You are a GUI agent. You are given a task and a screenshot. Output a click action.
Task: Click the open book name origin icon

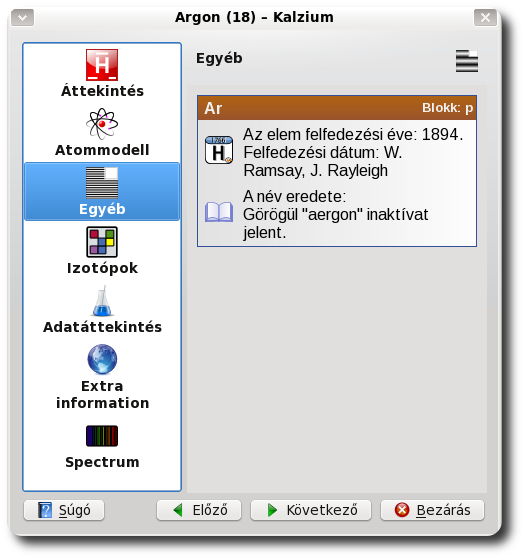(219, 212)
